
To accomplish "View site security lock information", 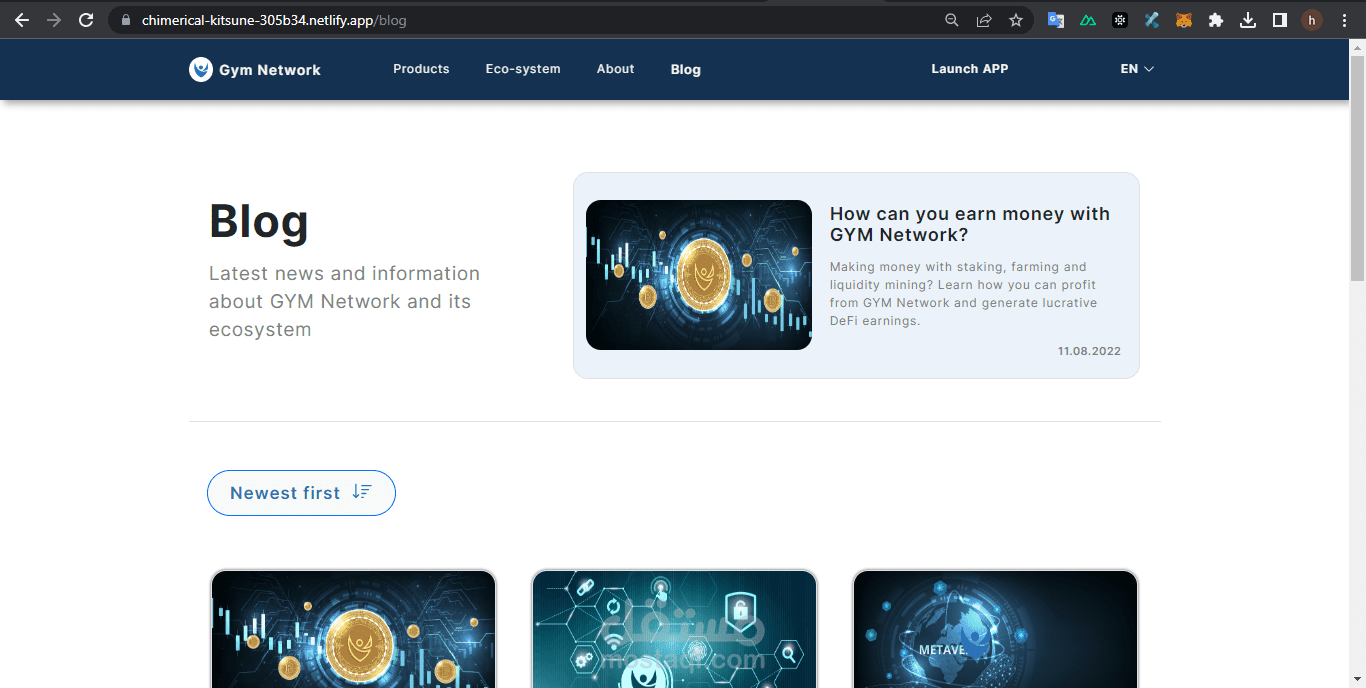I will point(125,20).
